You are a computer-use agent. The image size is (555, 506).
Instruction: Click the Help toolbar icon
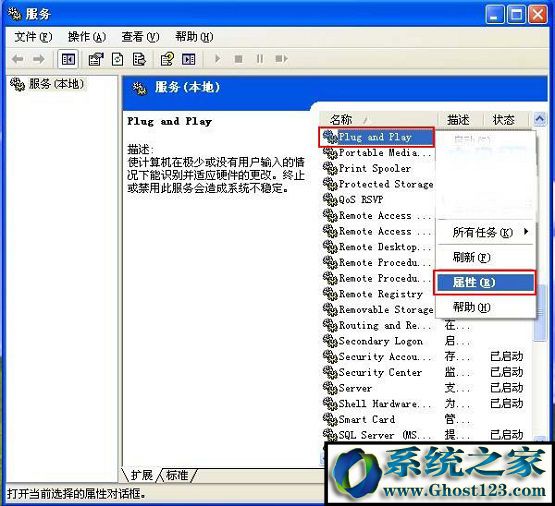(167, 59)
